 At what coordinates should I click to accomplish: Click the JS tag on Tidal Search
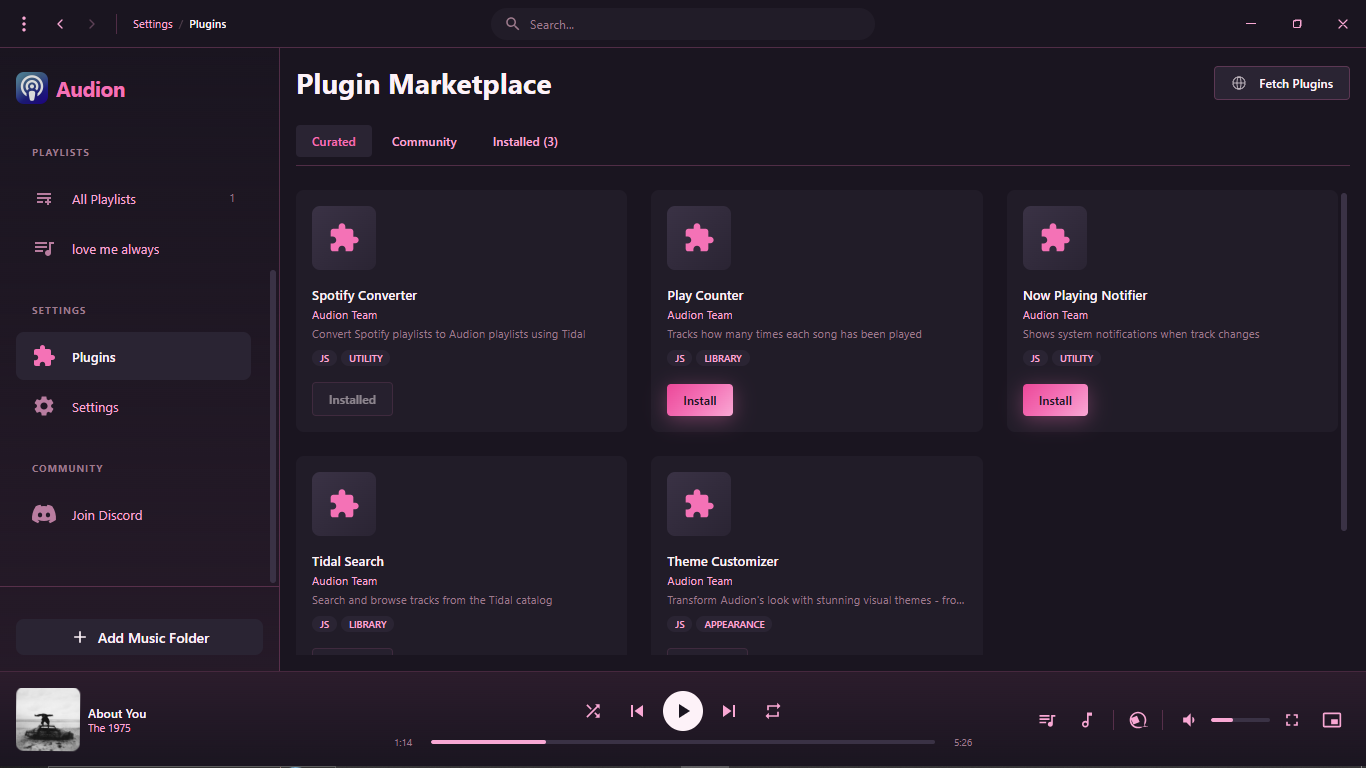click(324, 624)
